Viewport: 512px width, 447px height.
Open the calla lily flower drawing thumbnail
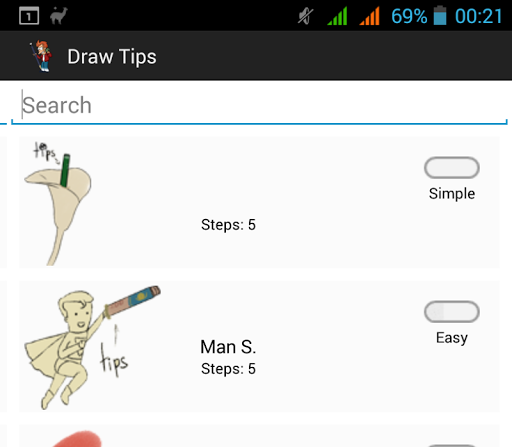(x=58, y=203)
